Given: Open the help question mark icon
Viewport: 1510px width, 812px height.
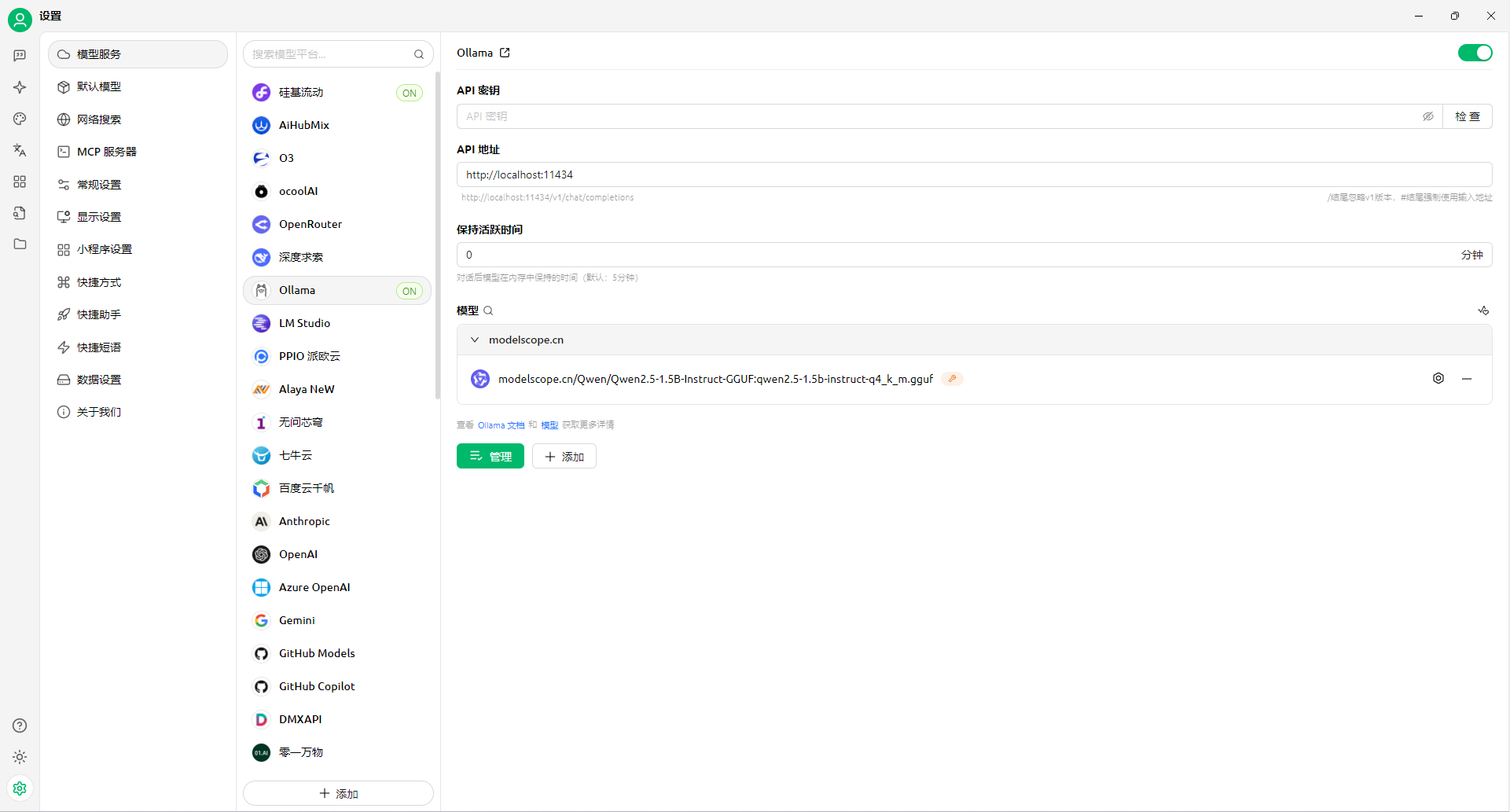Looking at the screenshot, I should pos(20,726).
